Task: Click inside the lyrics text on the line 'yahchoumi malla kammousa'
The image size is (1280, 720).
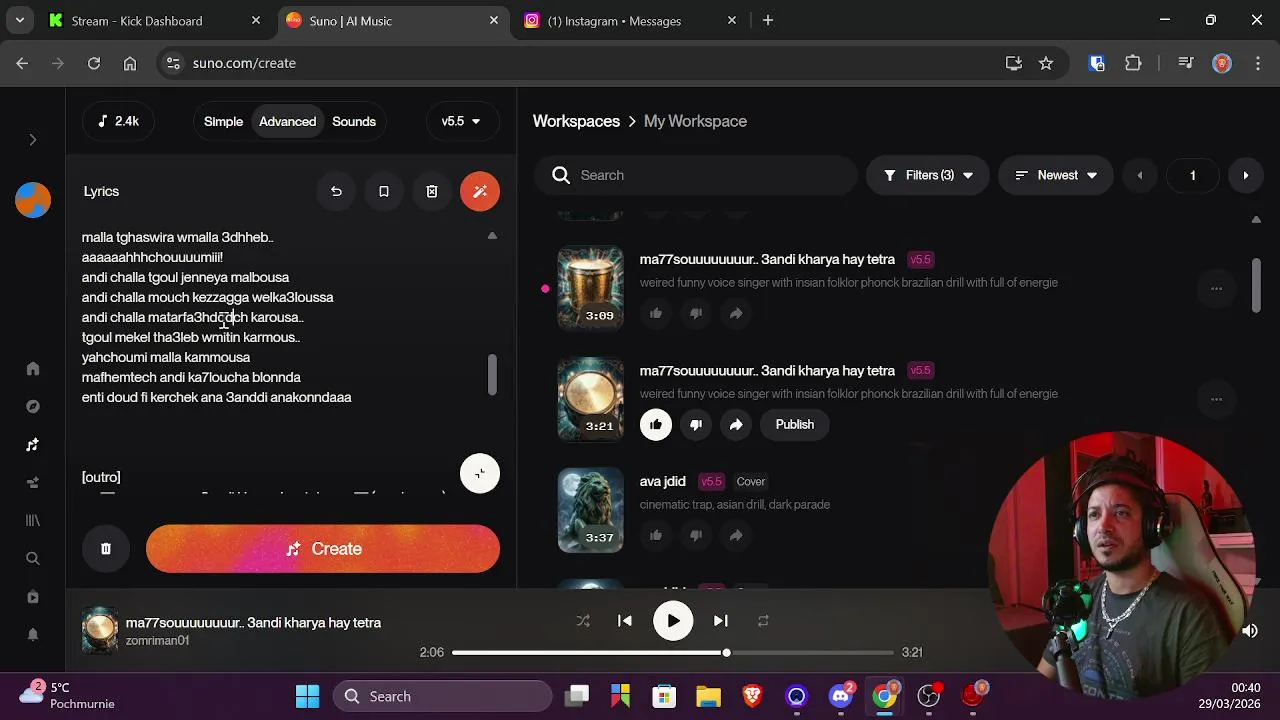Action: (166, 357)
